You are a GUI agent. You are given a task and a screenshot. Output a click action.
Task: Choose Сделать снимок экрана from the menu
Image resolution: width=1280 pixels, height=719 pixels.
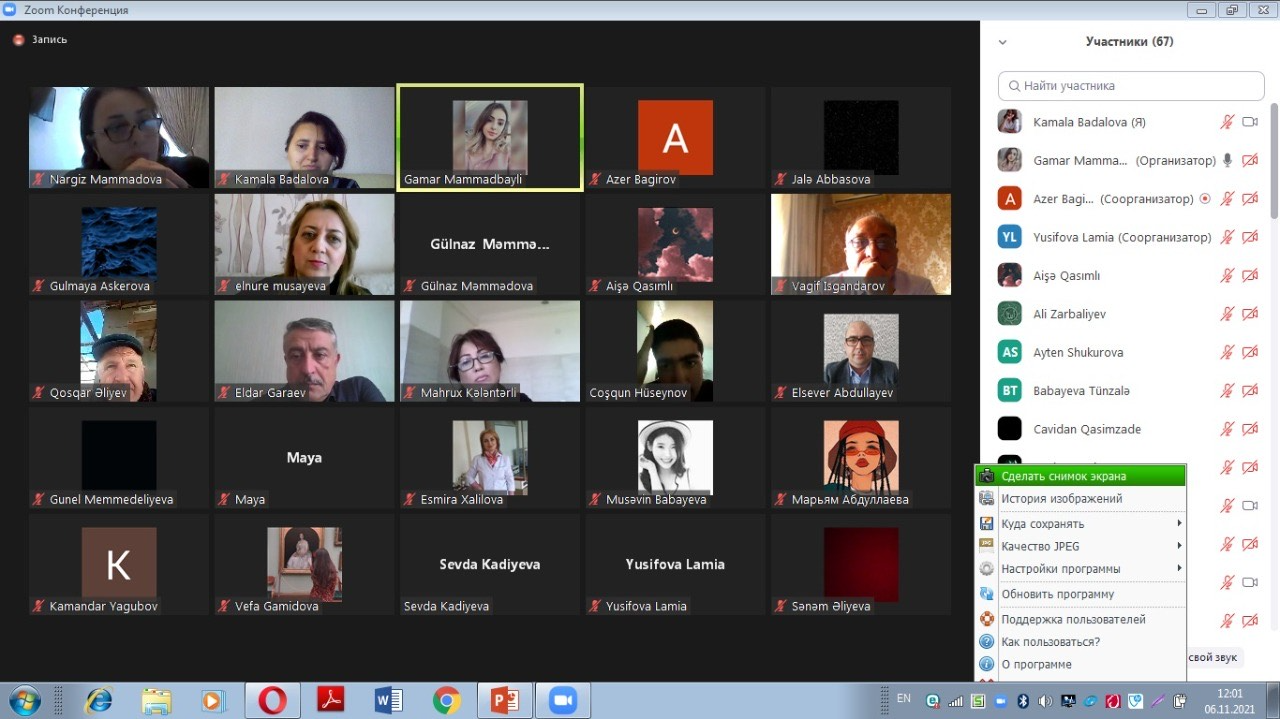pyautogui.click(x=1080, y=476)
